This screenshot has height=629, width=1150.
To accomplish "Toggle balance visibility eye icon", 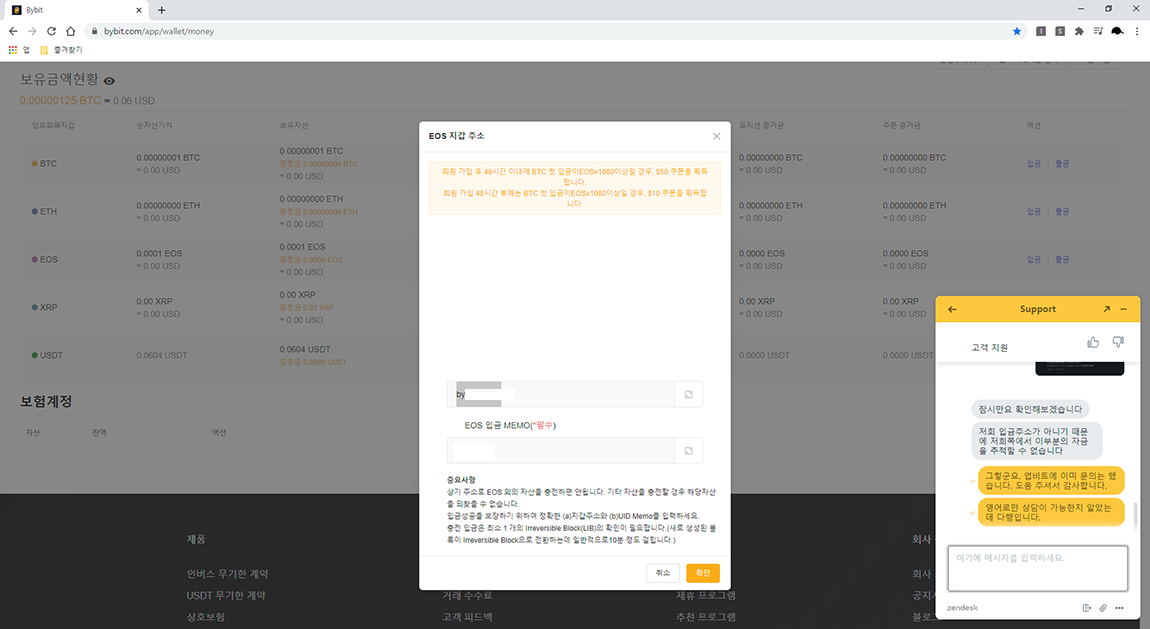I will click(109, 81).
